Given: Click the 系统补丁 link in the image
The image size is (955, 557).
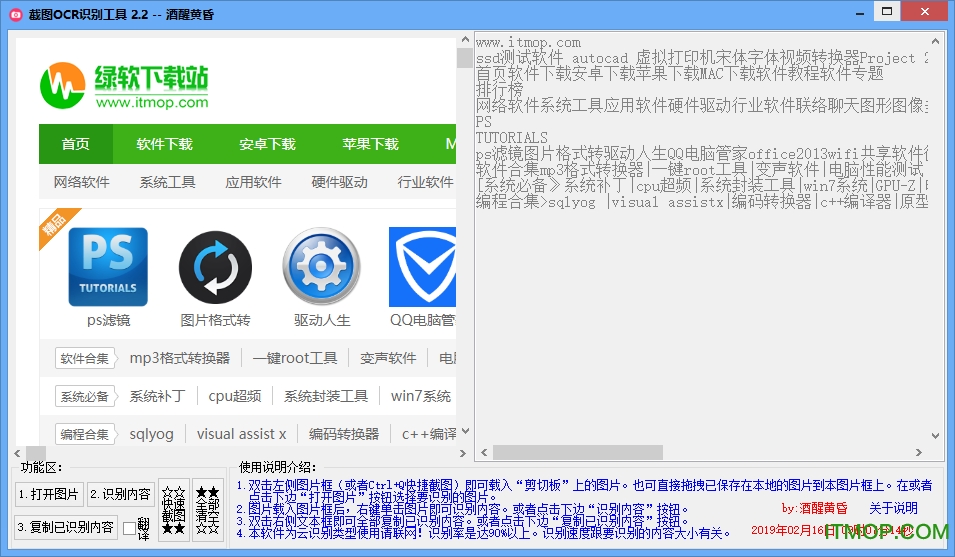Looking at the screenshot, I should [157, 396].
